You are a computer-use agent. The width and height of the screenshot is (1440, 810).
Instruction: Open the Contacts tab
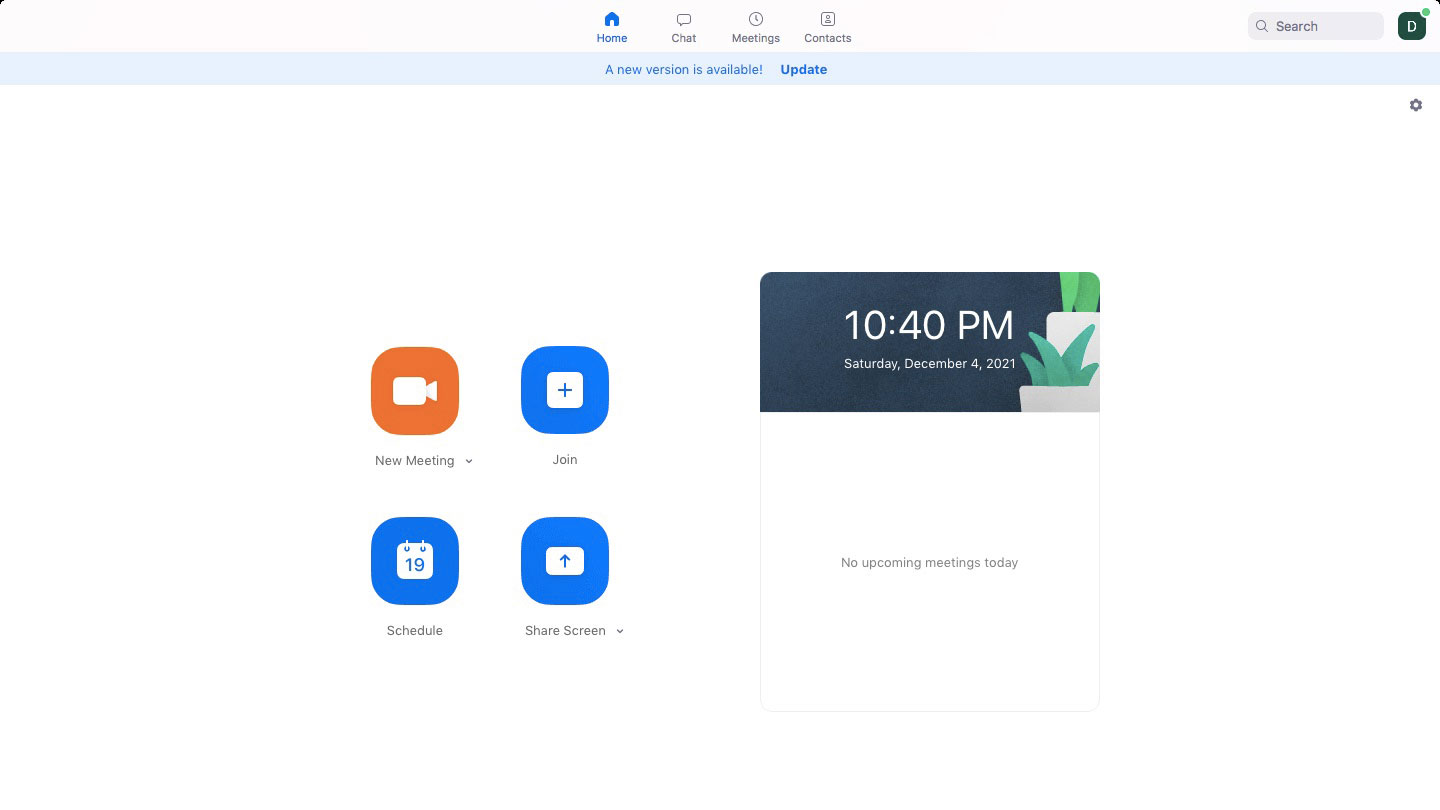[x=828, y=27]
